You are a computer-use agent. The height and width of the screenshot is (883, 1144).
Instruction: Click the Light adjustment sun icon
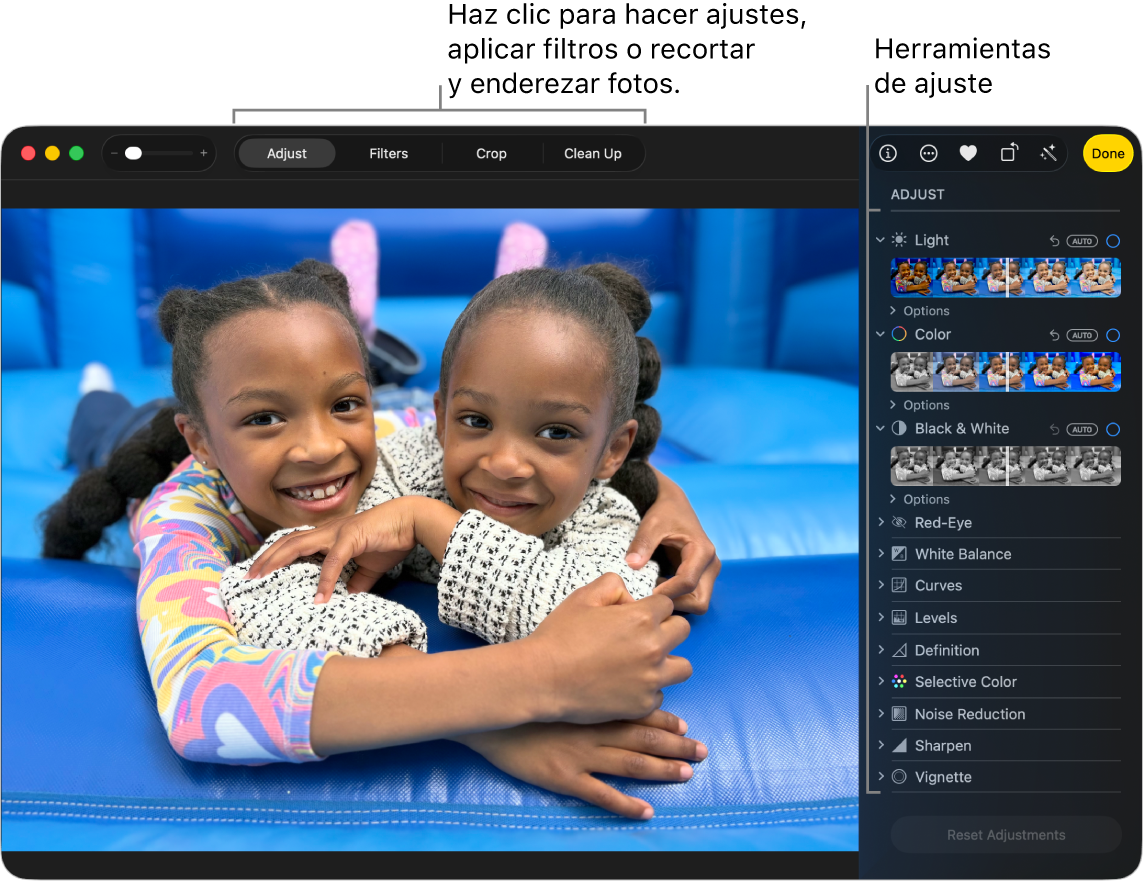pyautogui.click(x=899, y=240)
